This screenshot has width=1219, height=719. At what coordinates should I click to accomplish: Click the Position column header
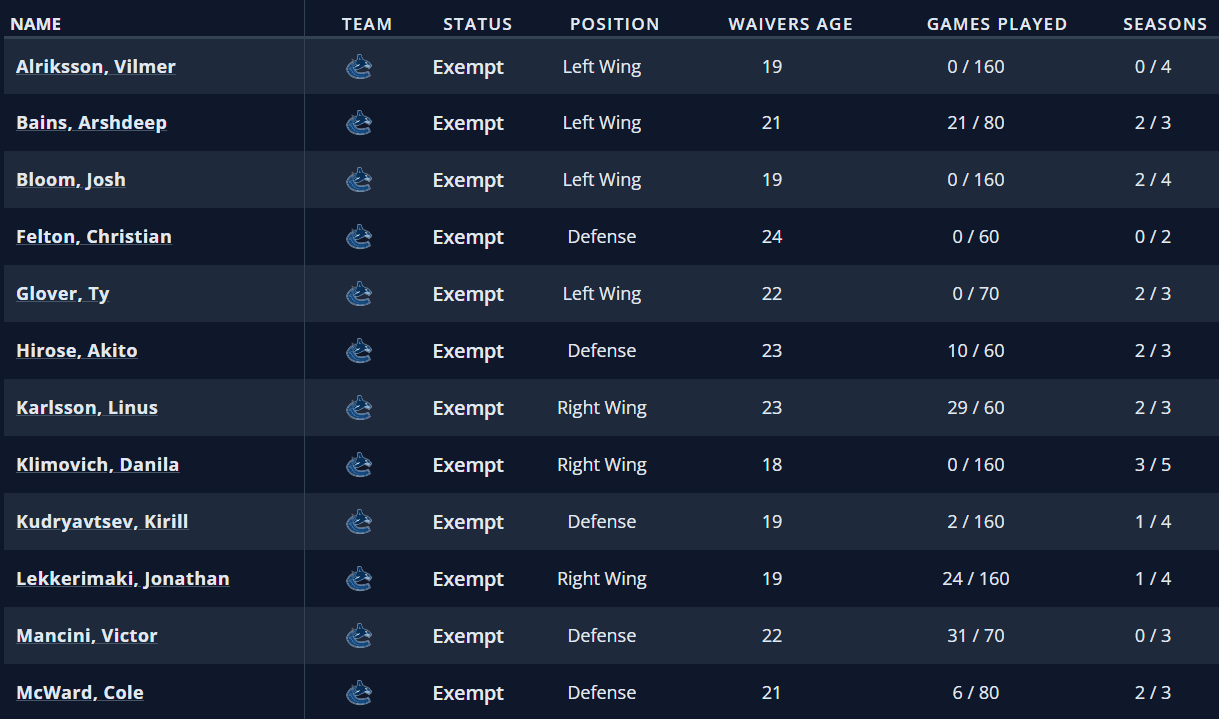614,24
